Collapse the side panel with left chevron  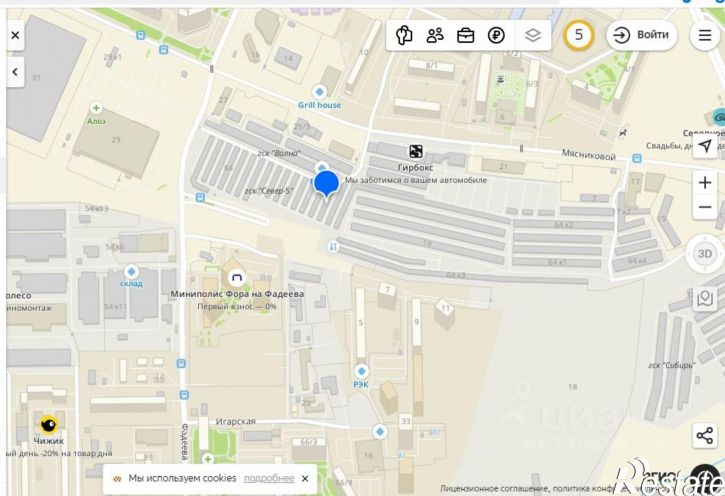[x=15, y=72]
